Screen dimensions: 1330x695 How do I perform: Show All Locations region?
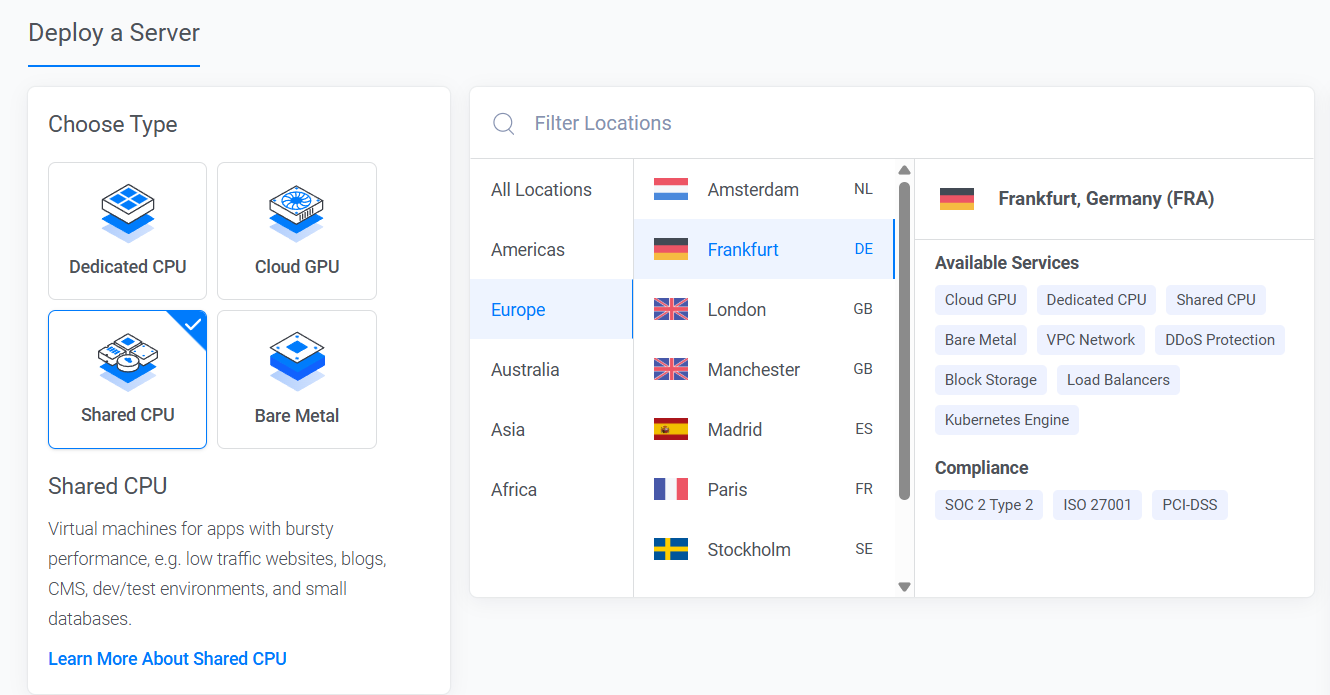(551, 189)
